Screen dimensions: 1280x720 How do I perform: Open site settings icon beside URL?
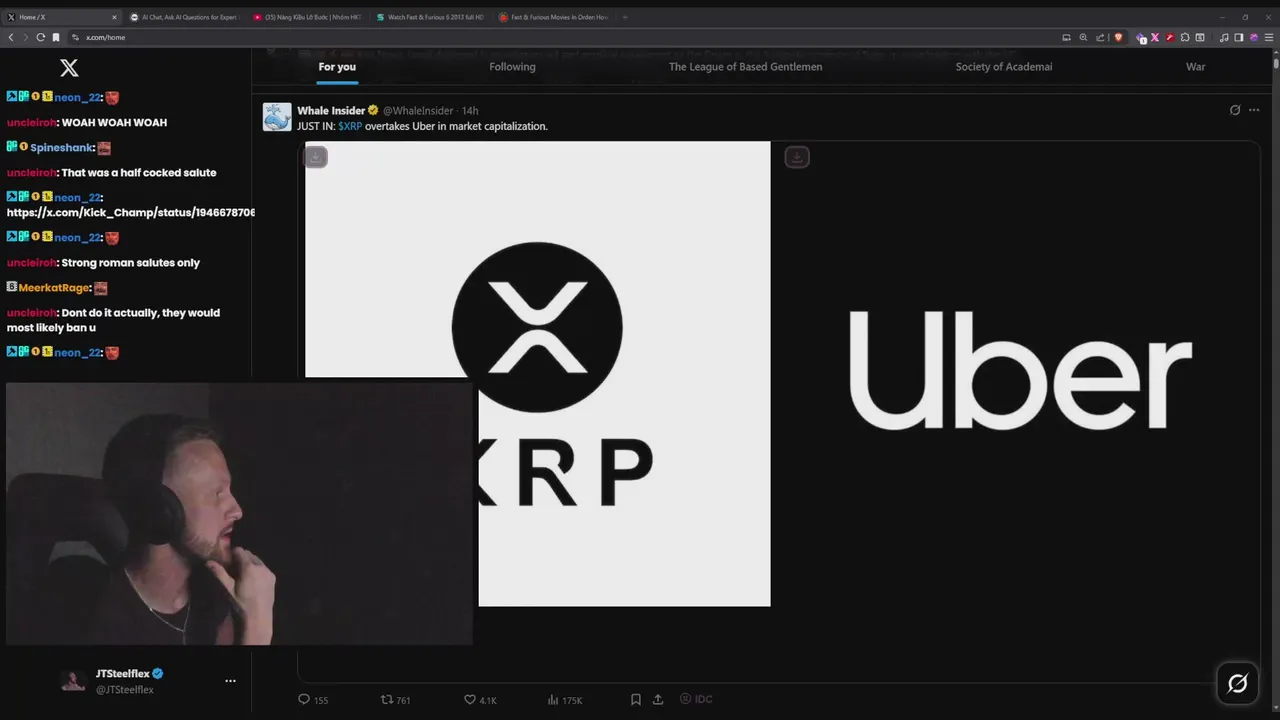75,37
